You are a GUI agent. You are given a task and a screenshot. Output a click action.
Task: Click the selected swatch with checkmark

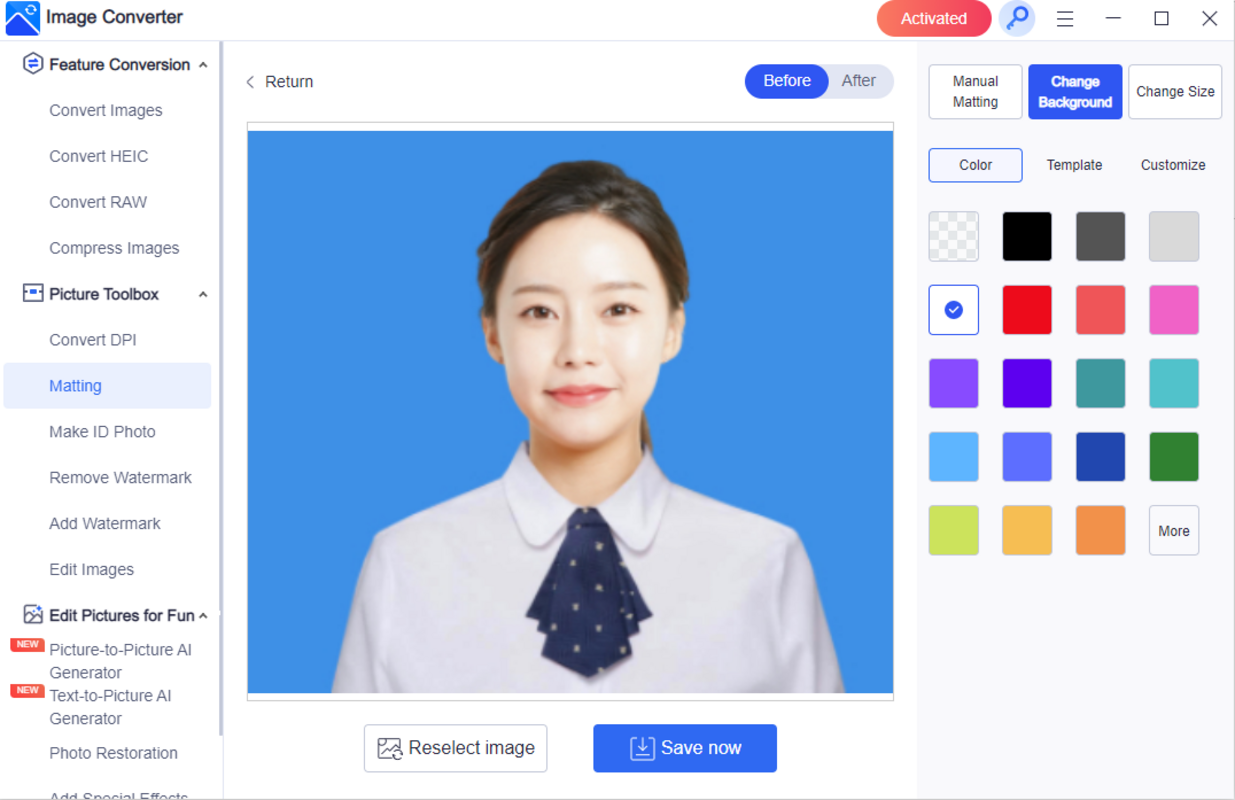click(x=953, y=310)
